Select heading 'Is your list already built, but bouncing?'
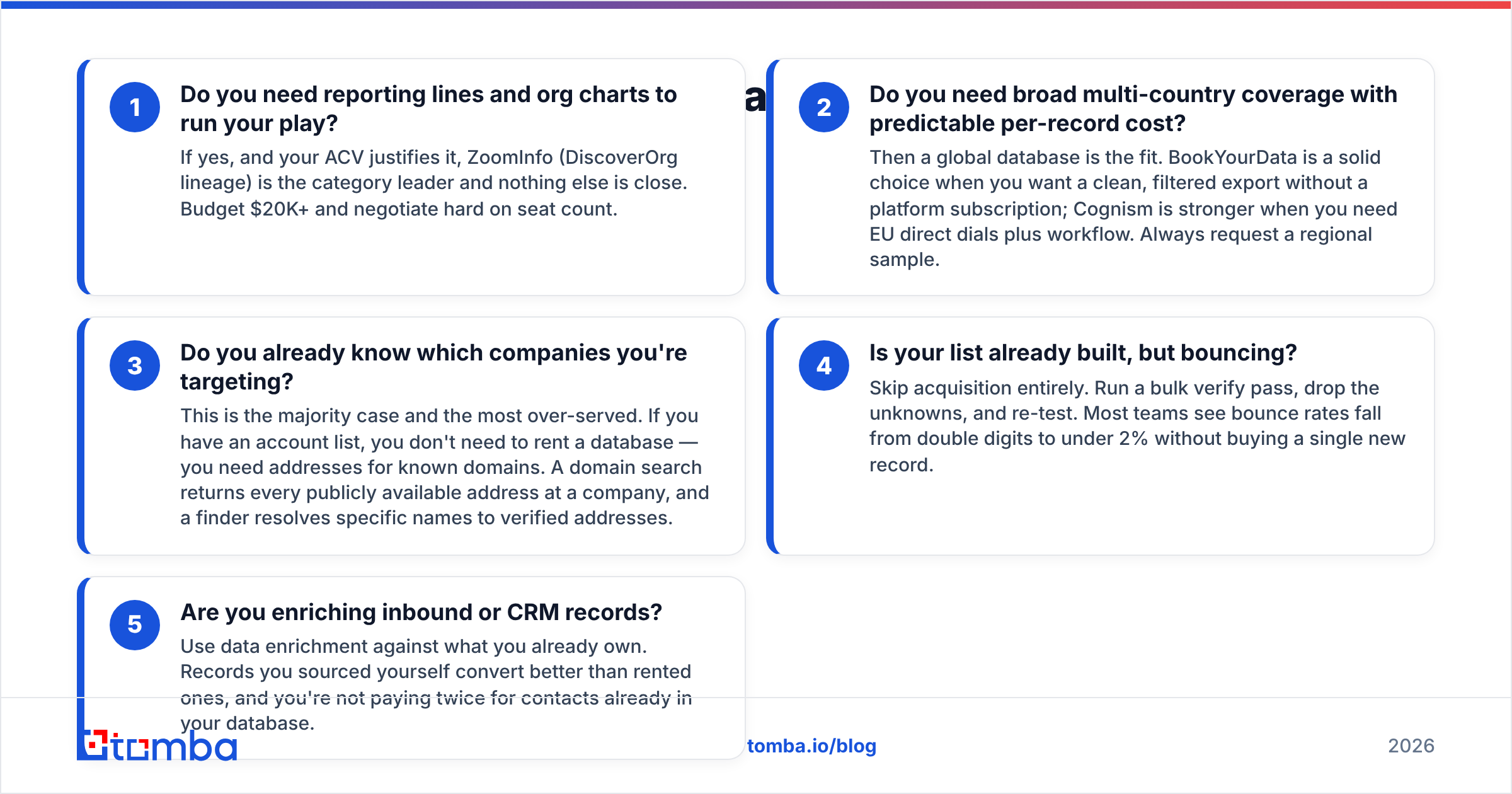 1083,353
